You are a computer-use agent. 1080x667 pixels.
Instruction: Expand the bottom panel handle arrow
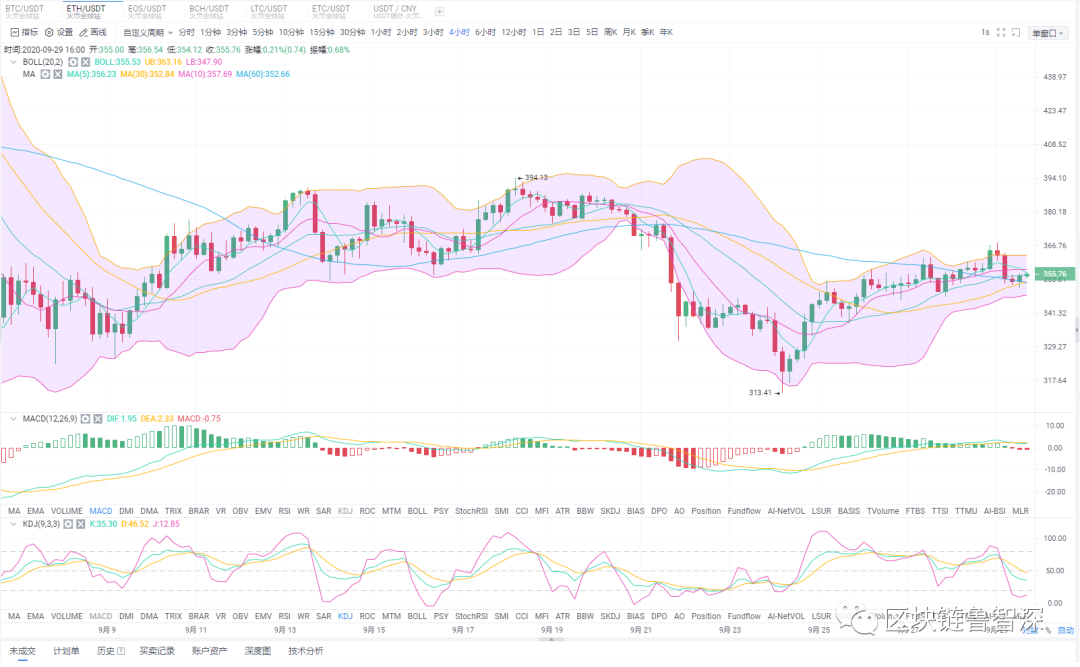click(551, 639)
